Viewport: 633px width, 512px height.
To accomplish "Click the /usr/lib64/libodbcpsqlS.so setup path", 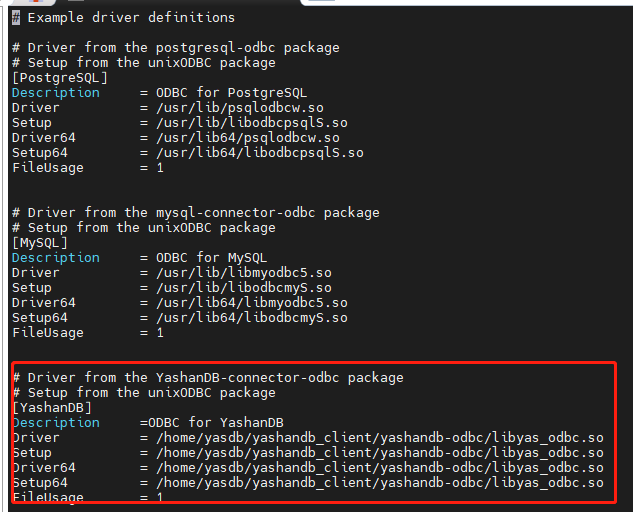I will (260, 153).
